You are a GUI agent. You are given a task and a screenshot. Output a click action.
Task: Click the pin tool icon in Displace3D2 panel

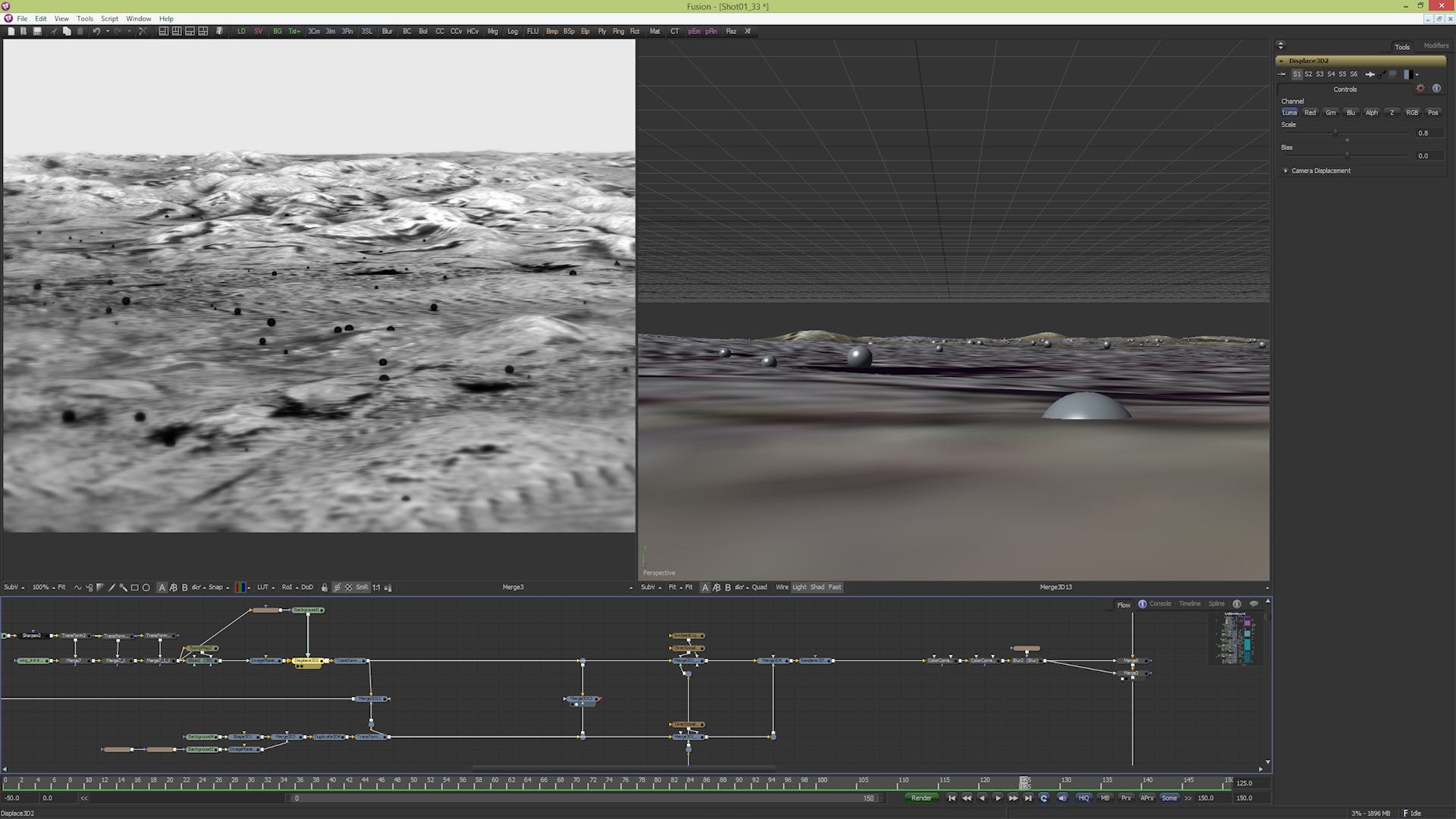tap(1282, 74)
